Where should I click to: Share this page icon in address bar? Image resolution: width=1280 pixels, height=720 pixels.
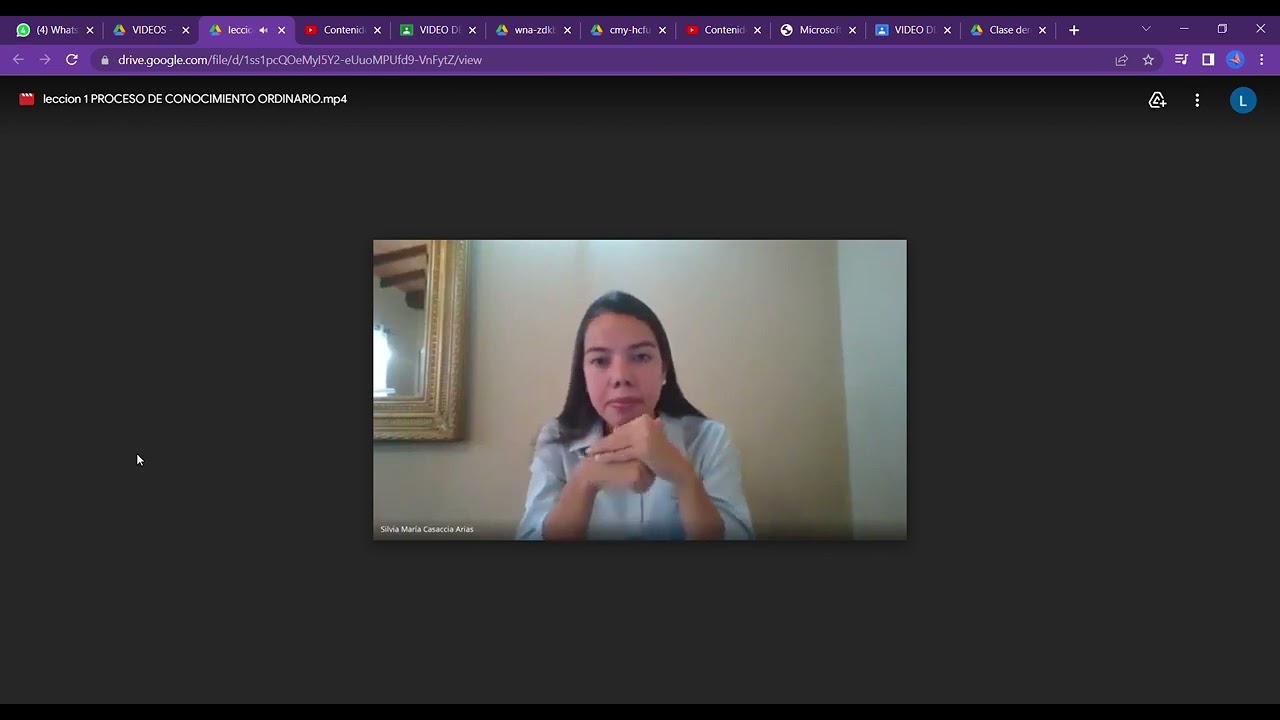click(1122, 60)
